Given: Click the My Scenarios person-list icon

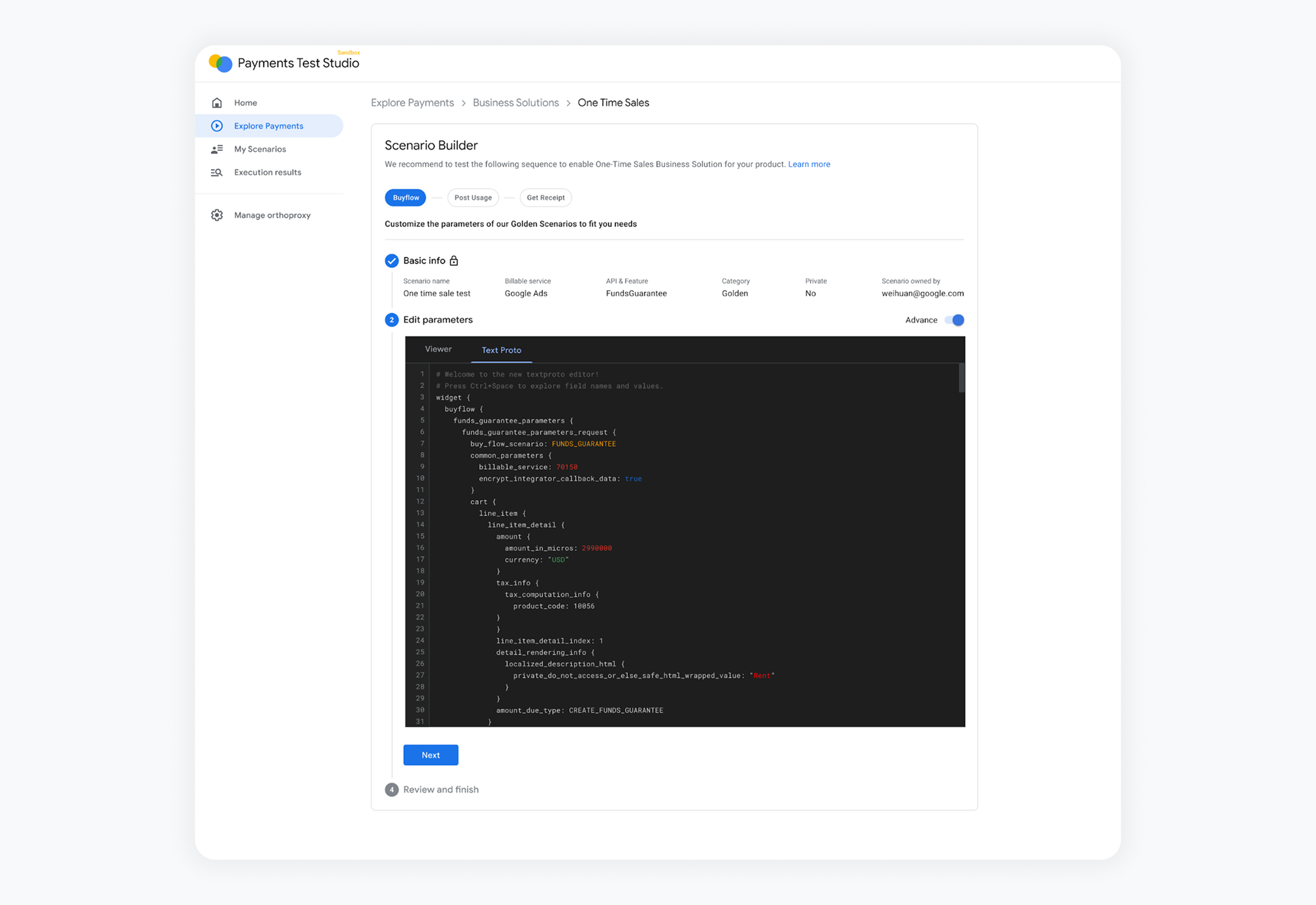Looking at the screenshot, I should tap(217, 149).
